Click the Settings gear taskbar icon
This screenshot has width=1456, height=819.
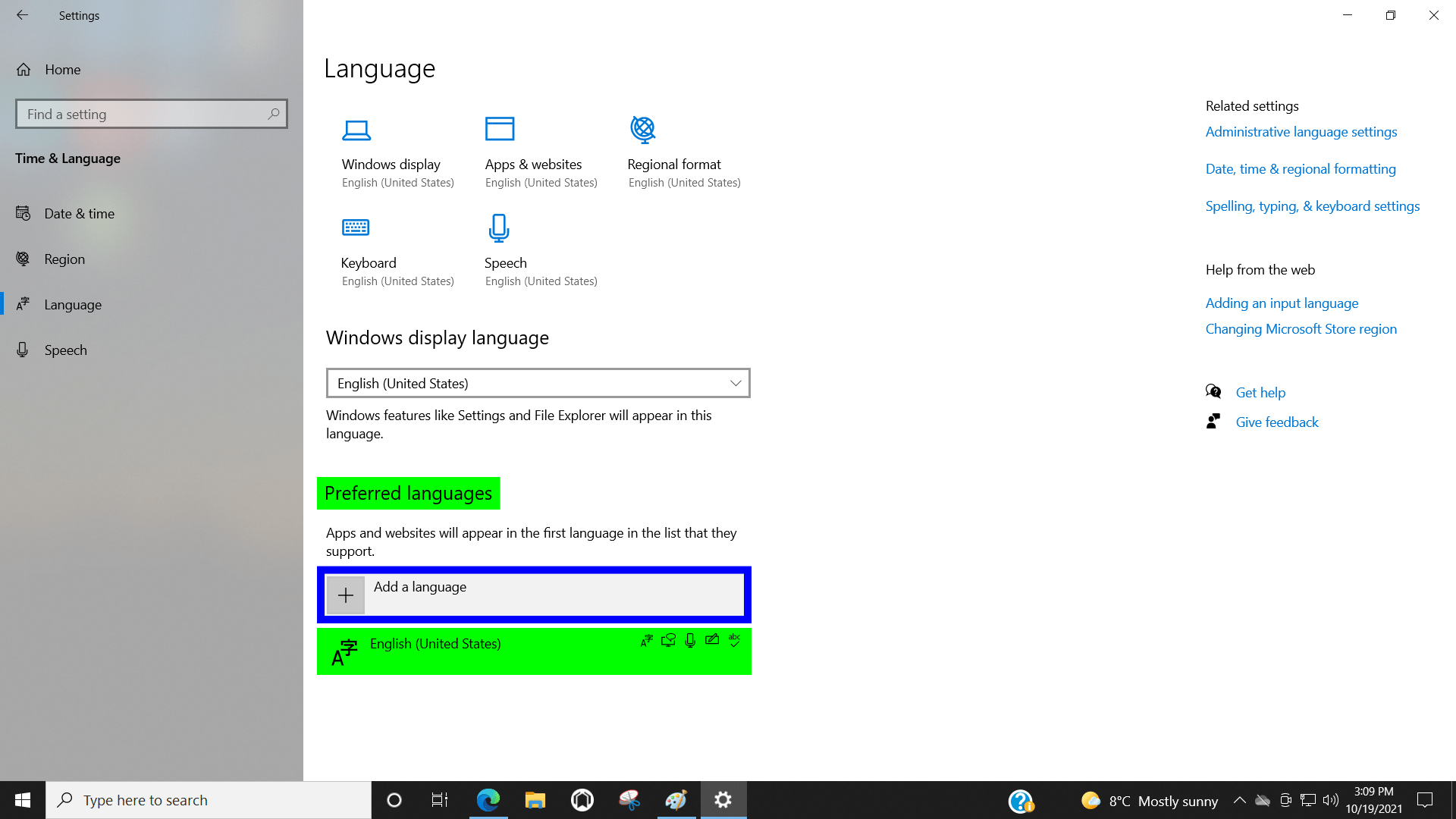coord(723,800)
